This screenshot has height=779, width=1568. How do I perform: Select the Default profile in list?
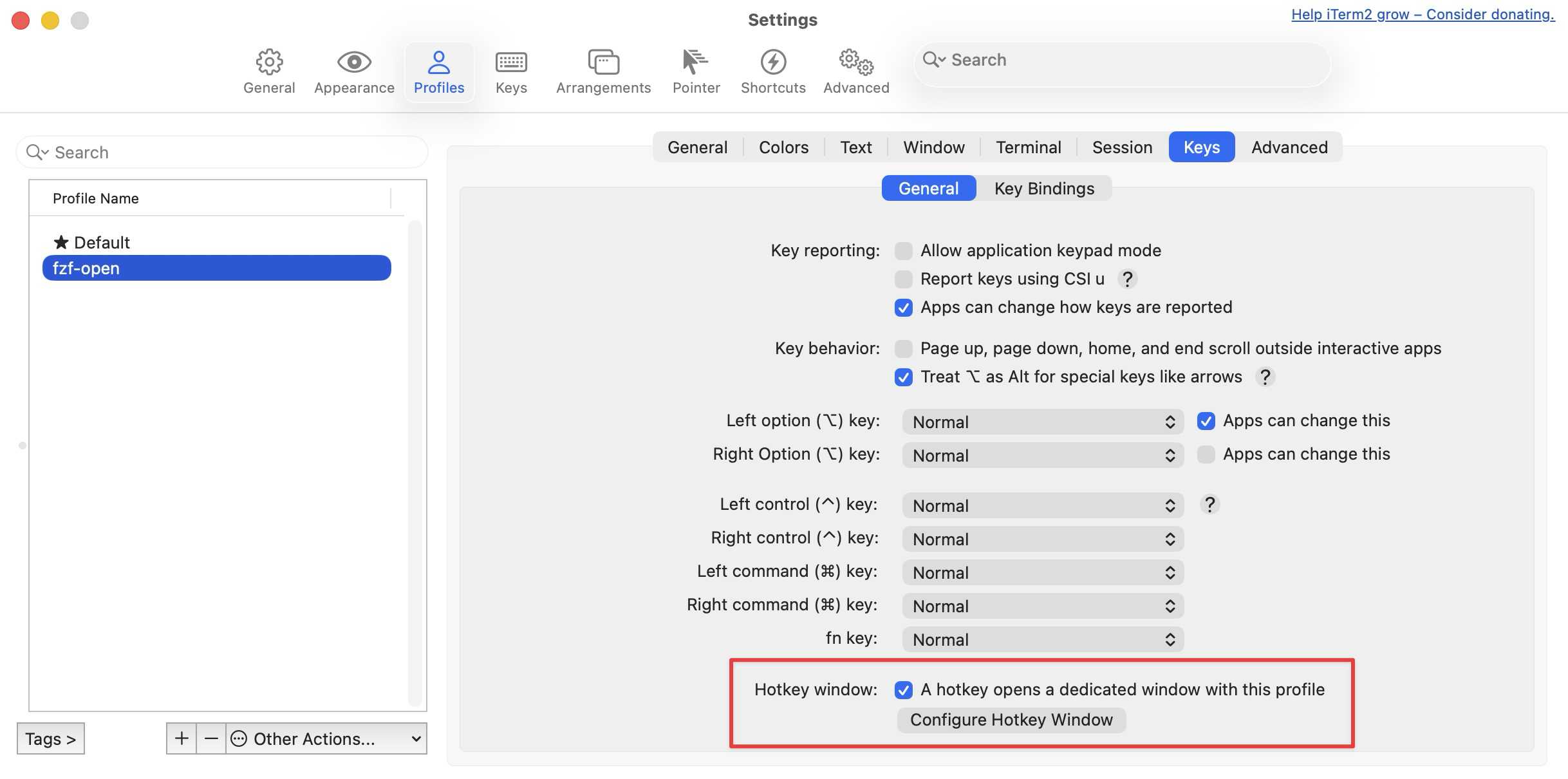pyautogui.click(x=102, y=243)
